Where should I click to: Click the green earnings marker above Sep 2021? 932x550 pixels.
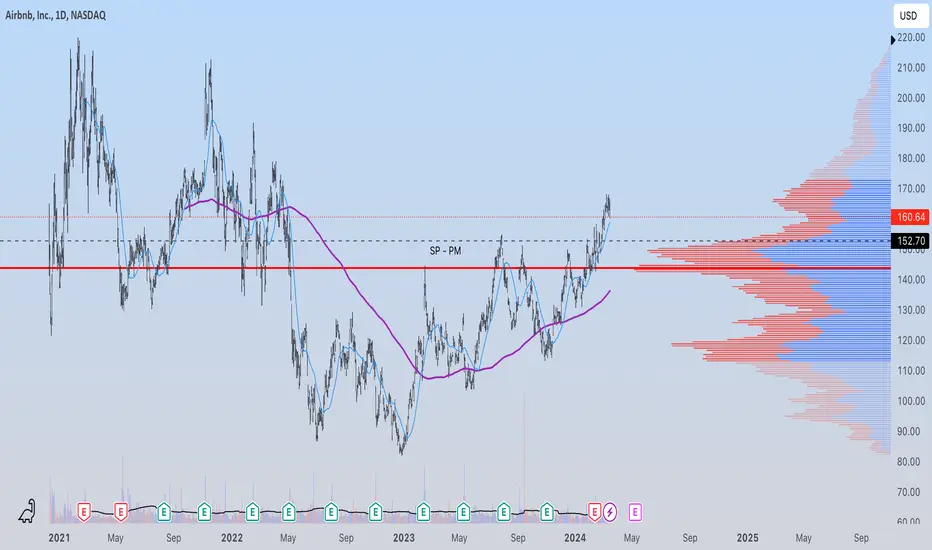[163, 511]
